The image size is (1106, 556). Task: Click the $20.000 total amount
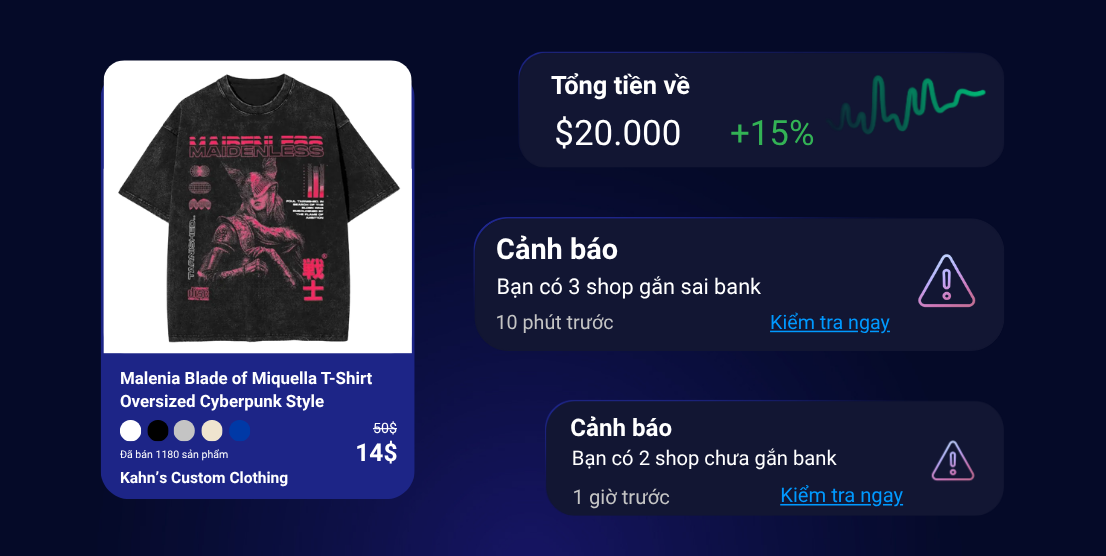(x=617, y=133)
